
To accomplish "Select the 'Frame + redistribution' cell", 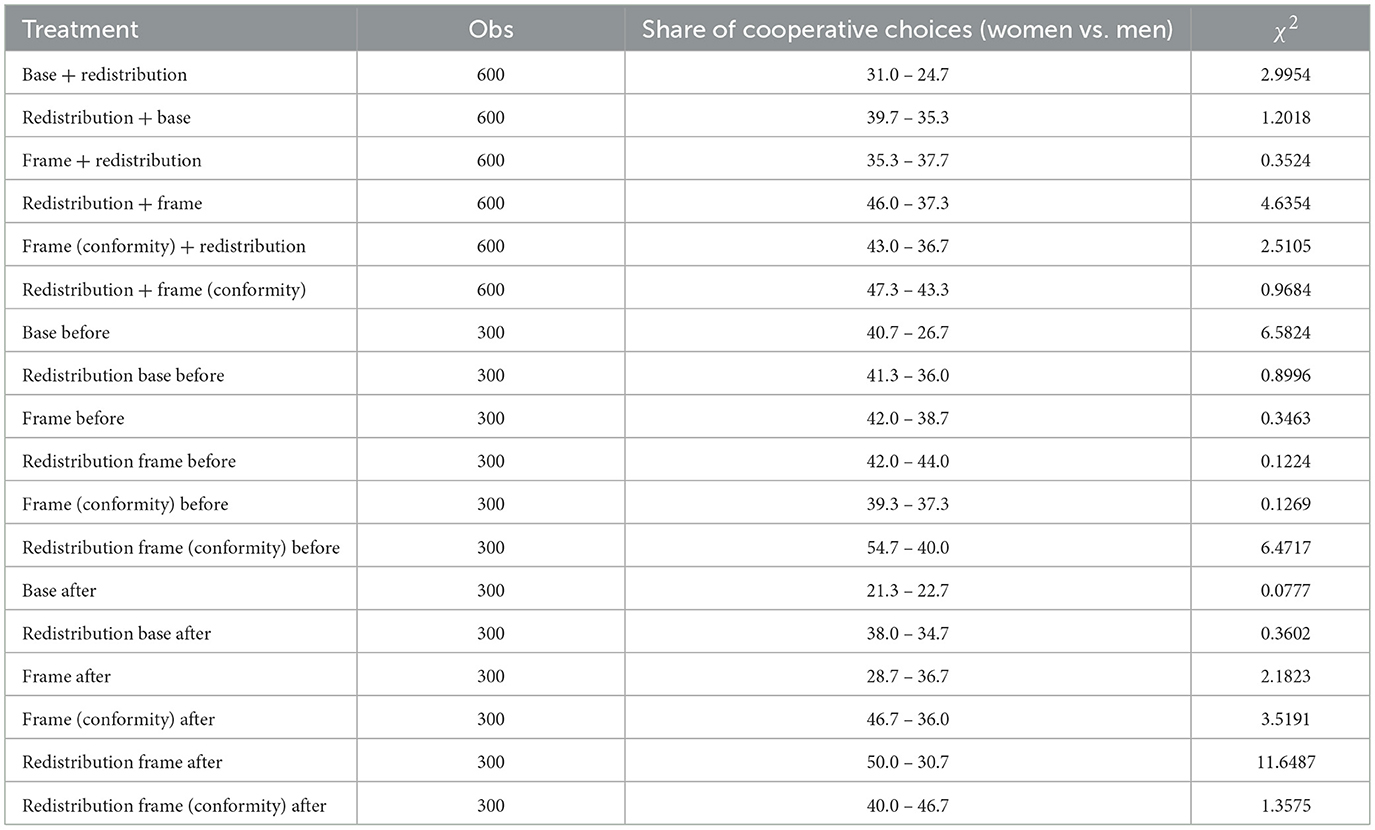I will 111,160.
